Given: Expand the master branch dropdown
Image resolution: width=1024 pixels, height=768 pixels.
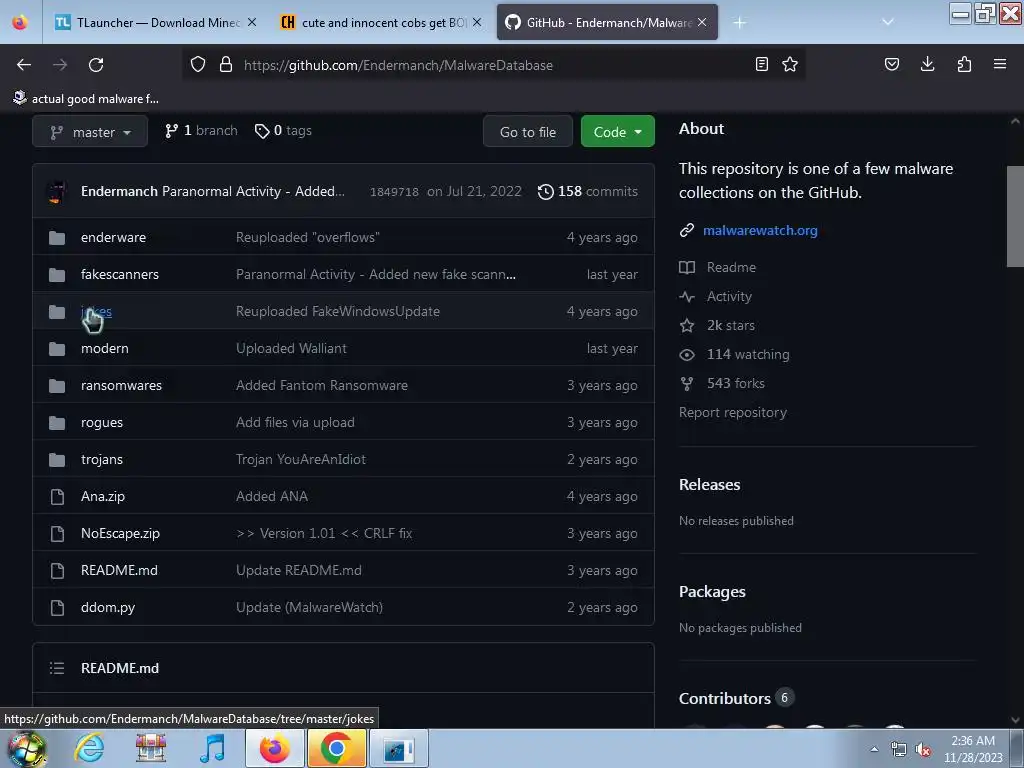Looking at the screenshot, I should 90,132.
